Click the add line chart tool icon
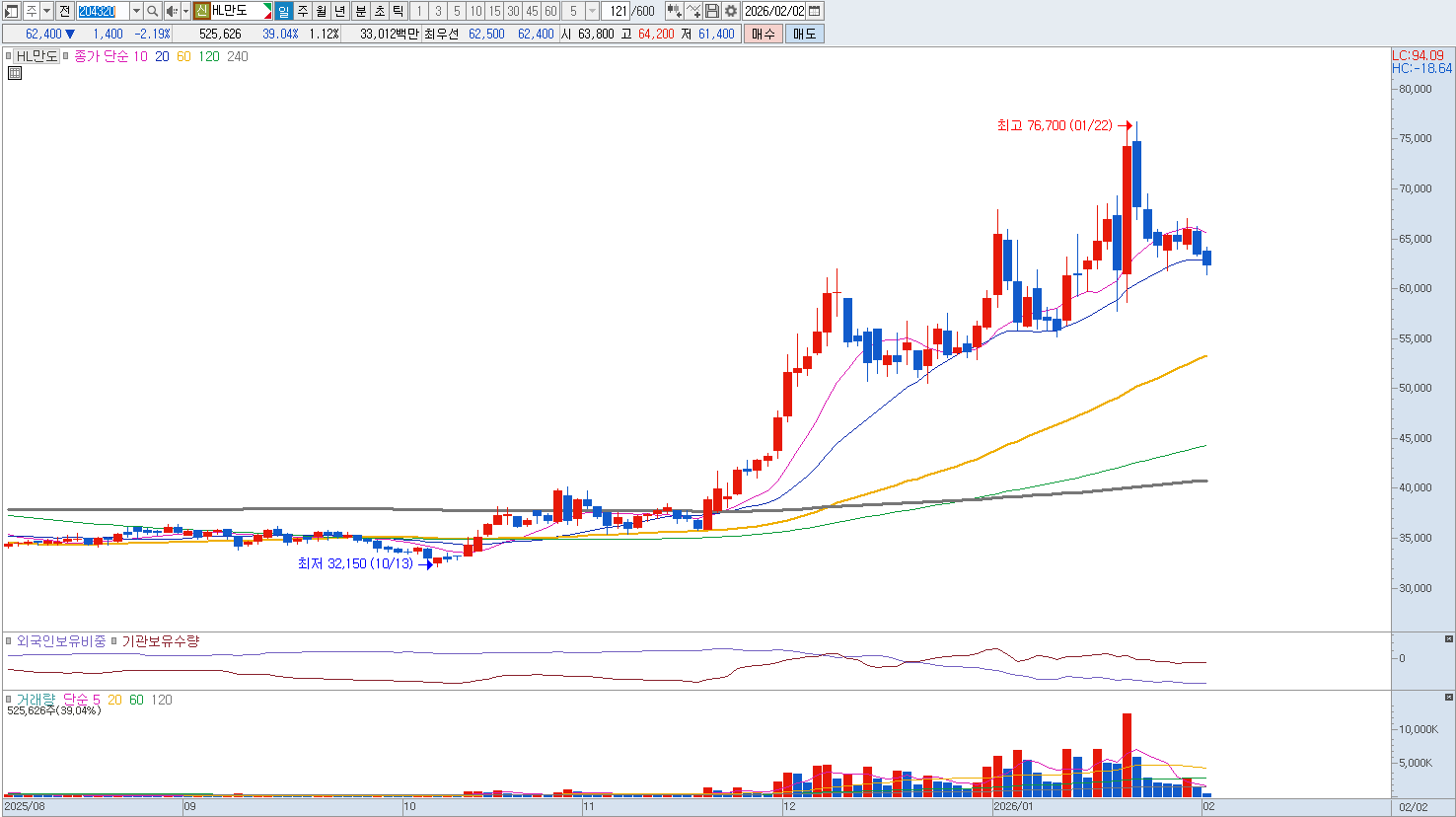This screenshot has width=1456, height=817. 693,11
